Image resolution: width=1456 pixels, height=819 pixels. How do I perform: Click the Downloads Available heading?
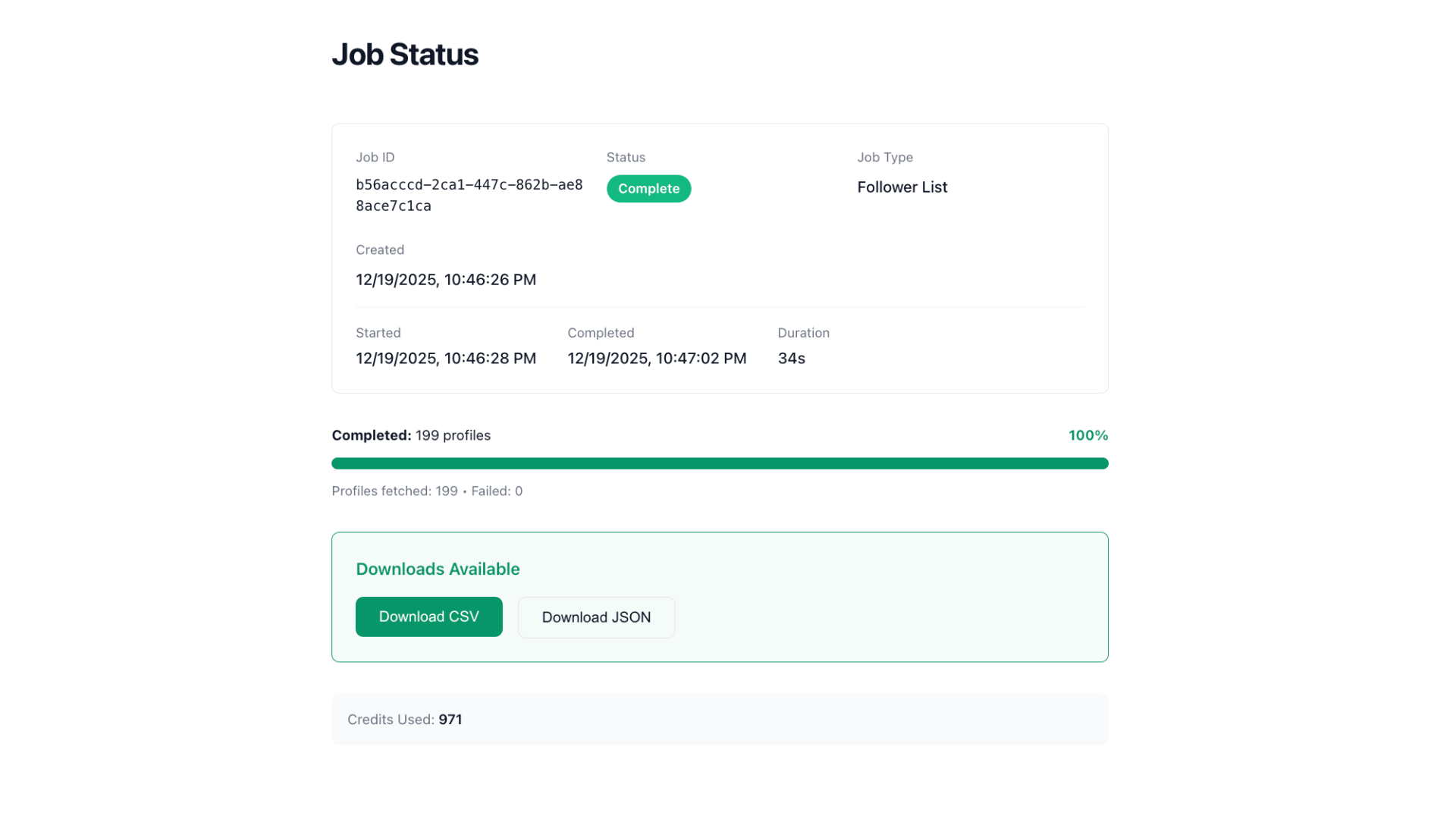pyautogui.click(x=438, y=569)
